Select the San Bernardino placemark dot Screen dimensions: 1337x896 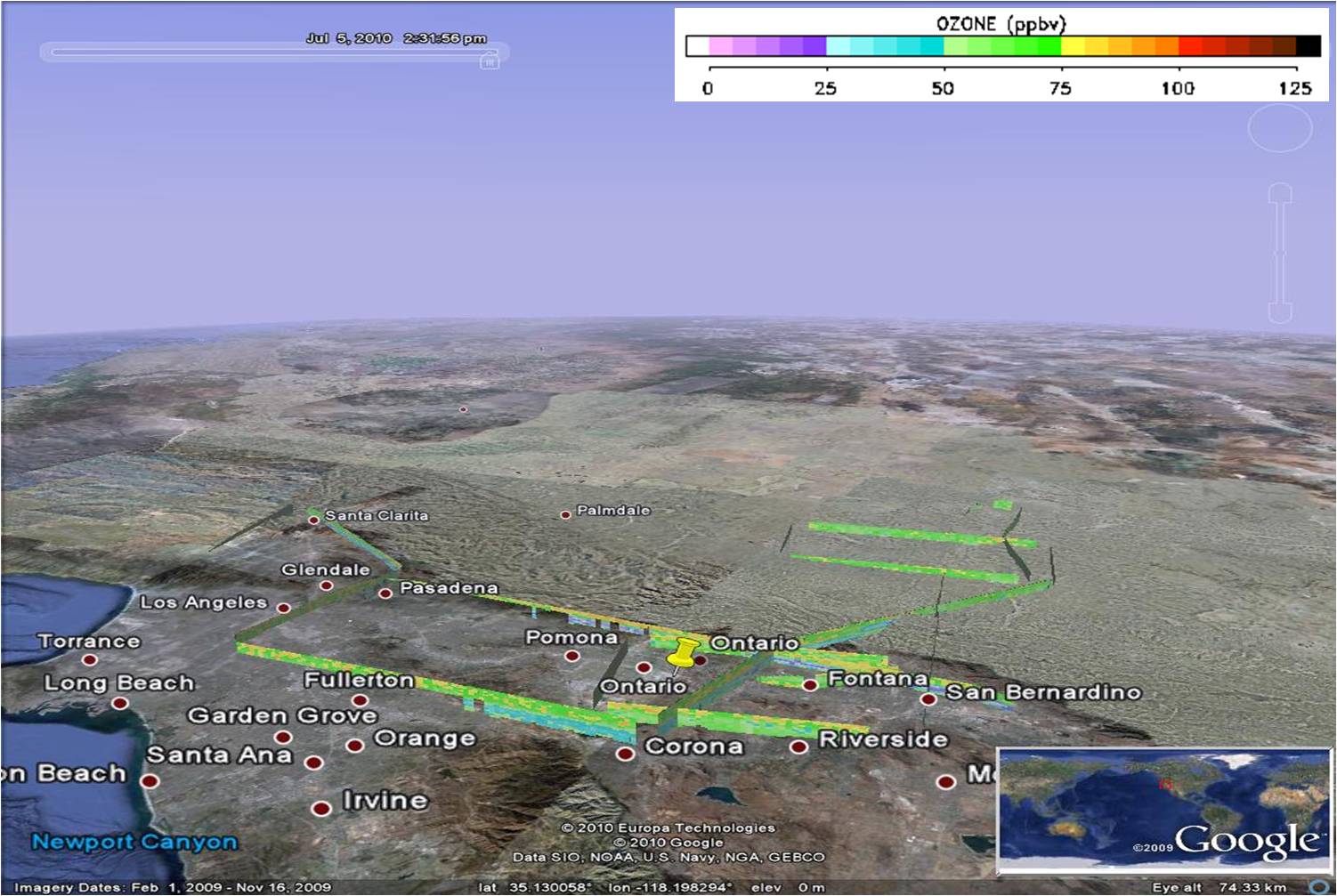928,699
